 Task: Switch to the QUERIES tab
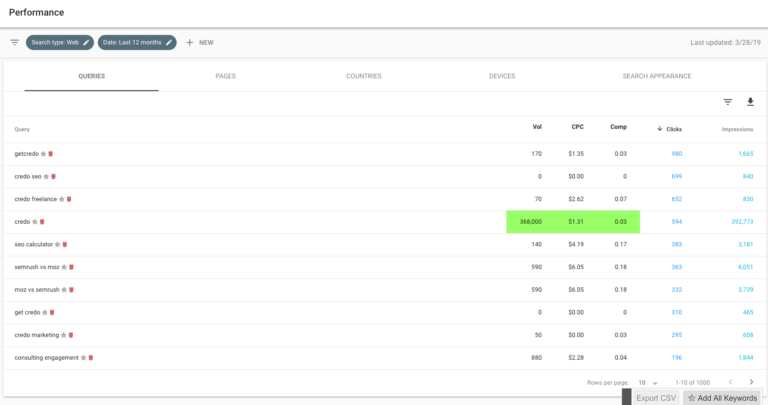tap(92, 76)
